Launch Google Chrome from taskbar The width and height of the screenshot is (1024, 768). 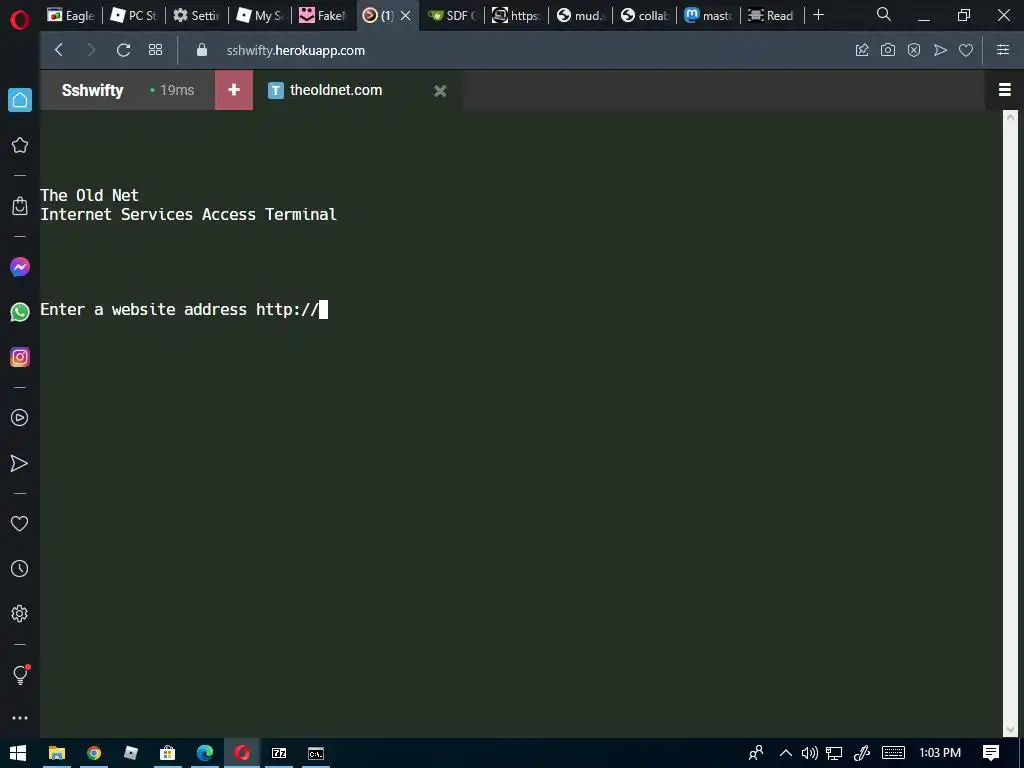[x=94, y=753]
